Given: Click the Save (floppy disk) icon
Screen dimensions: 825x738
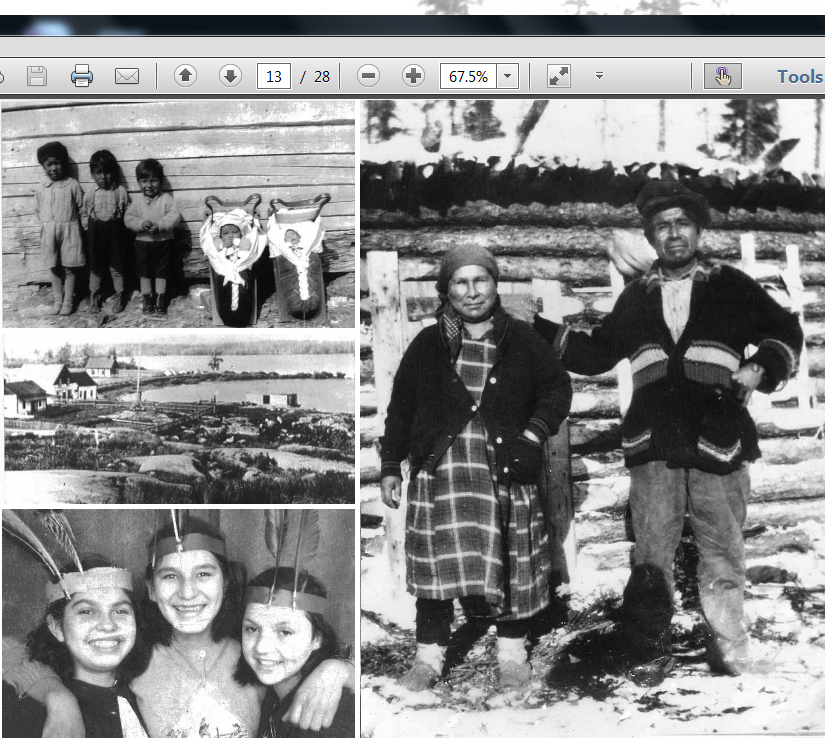Looking at the screenshot, I should pos(36,76).
